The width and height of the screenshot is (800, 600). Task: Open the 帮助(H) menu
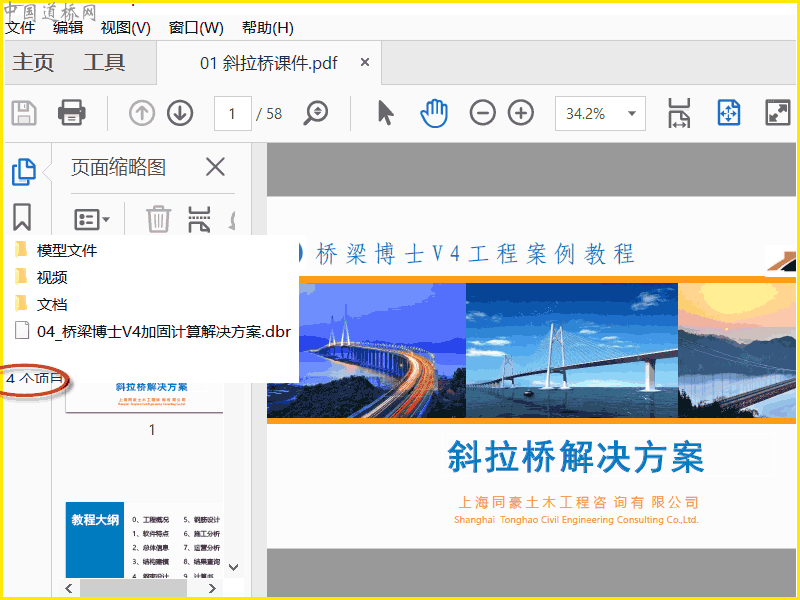(x=267, y=28)
